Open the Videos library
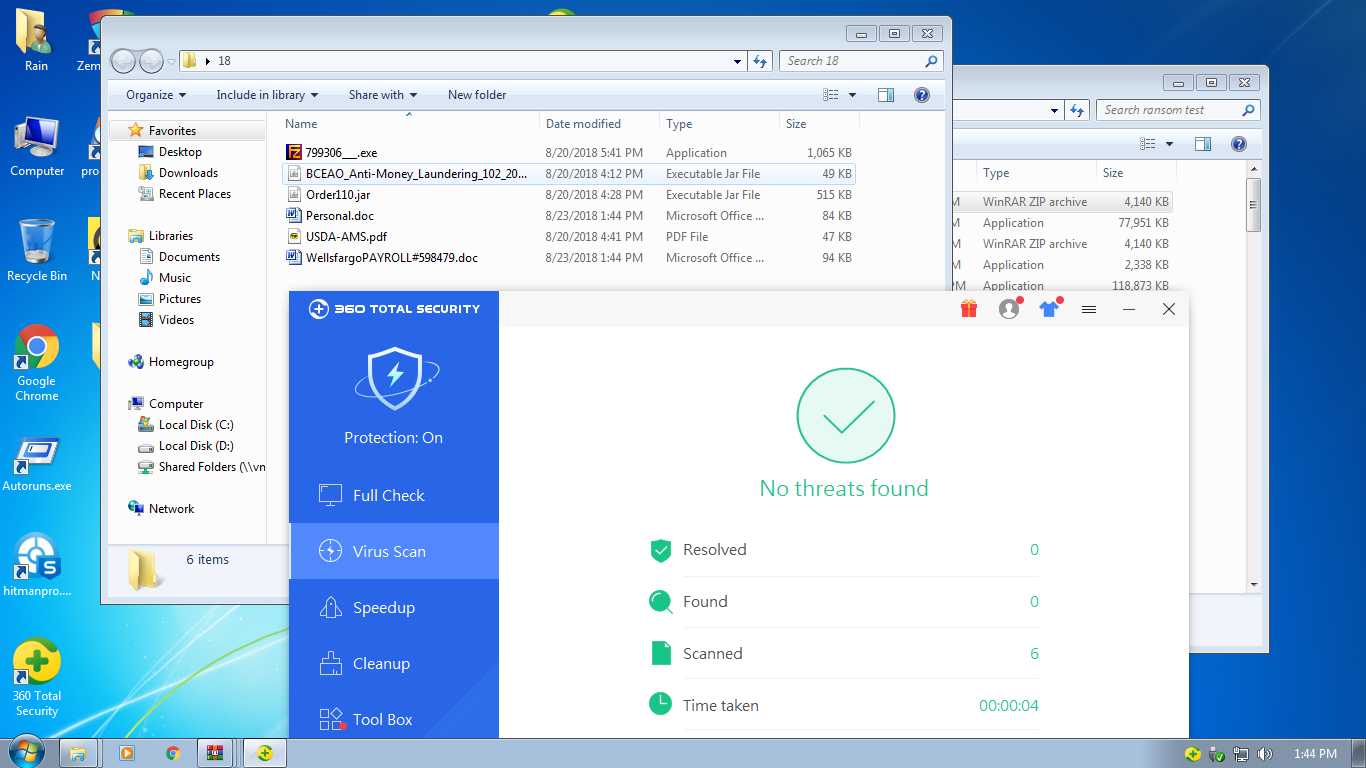Viewport: 1366px width, 768px height. [x=177, y=320]
